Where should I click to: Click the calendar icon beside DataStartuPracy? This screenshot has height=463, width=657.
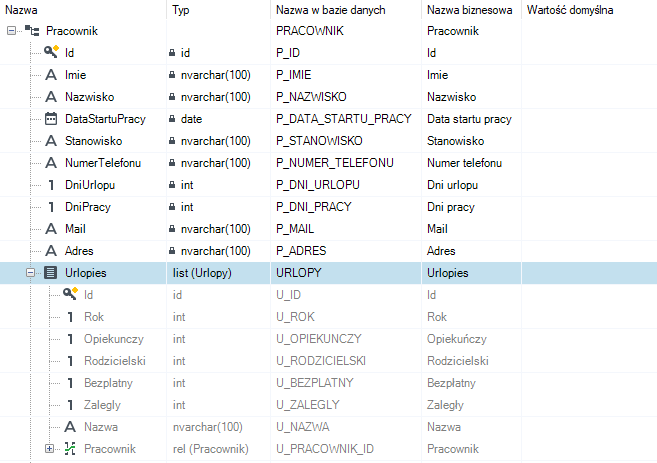click(x=51, y=119)
